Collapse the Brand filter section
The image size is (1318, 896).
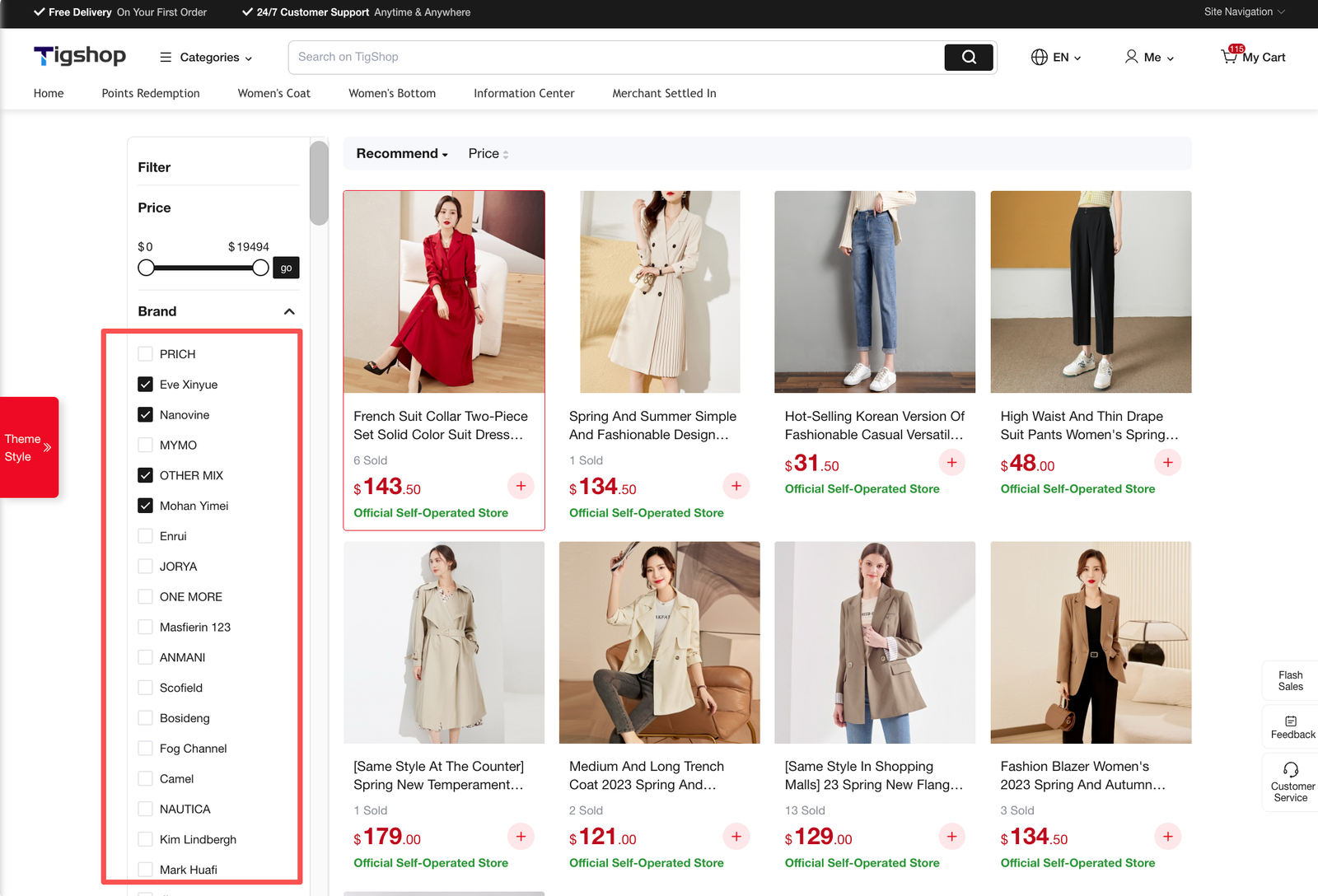click(289, 311)
